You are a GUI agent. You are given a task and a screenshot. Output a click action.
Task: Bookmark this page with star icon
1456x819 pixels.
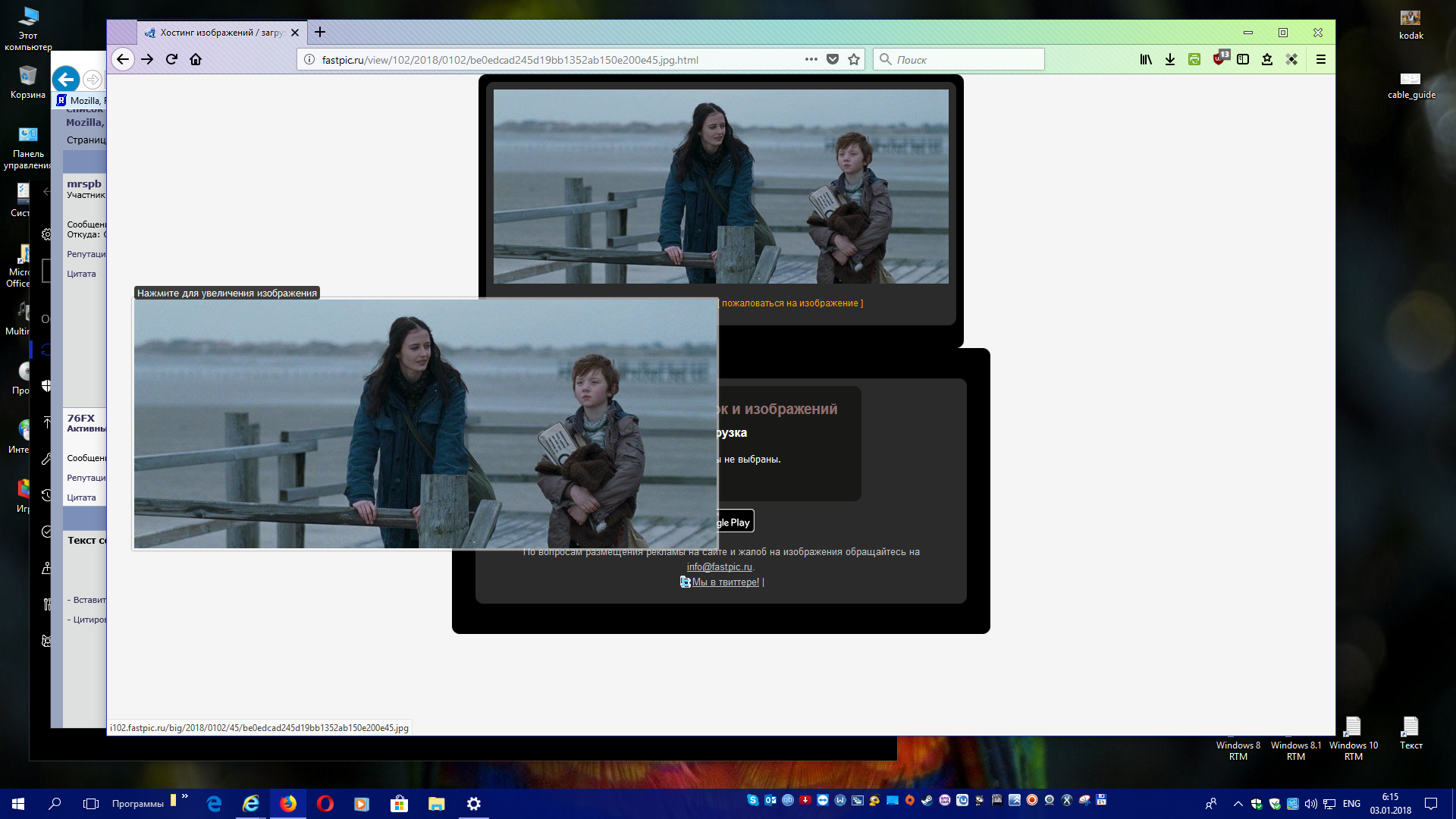pos(854,59)
